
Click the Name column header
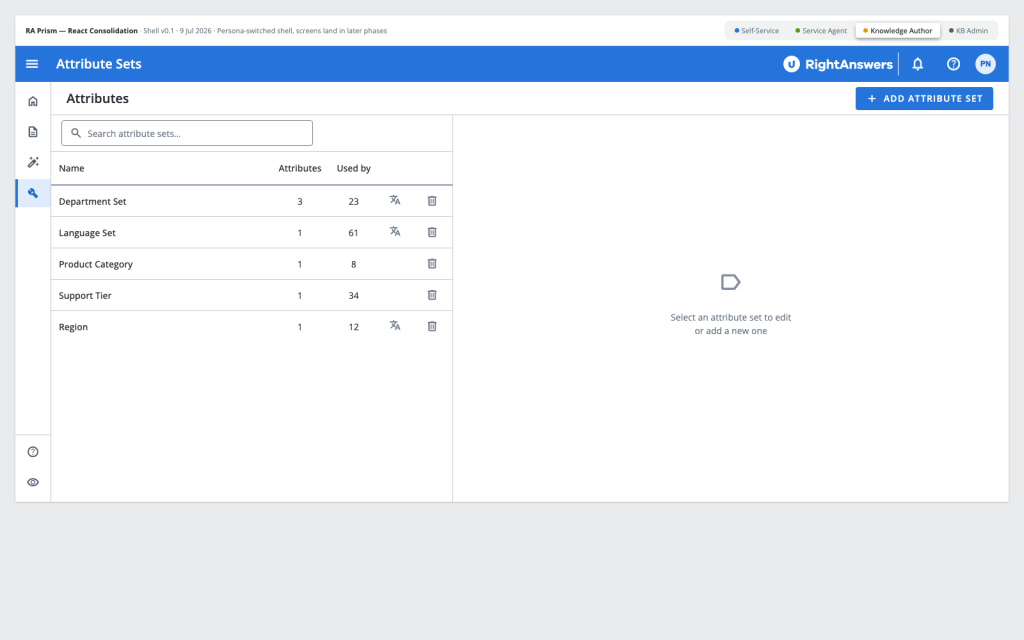71,168
